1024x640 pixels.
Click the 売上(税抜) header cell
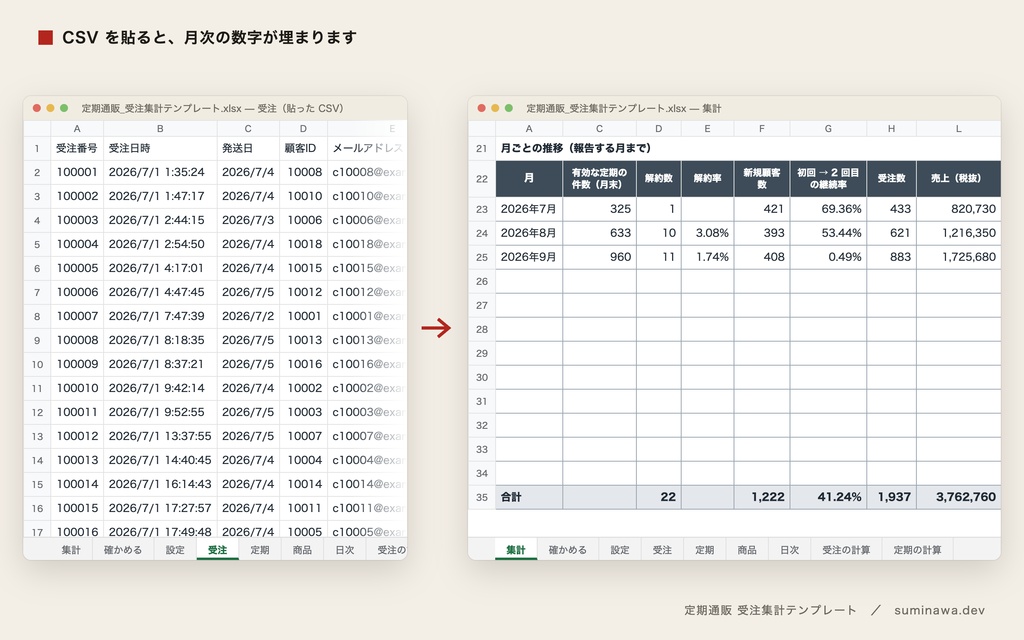(x=959, y=178)
